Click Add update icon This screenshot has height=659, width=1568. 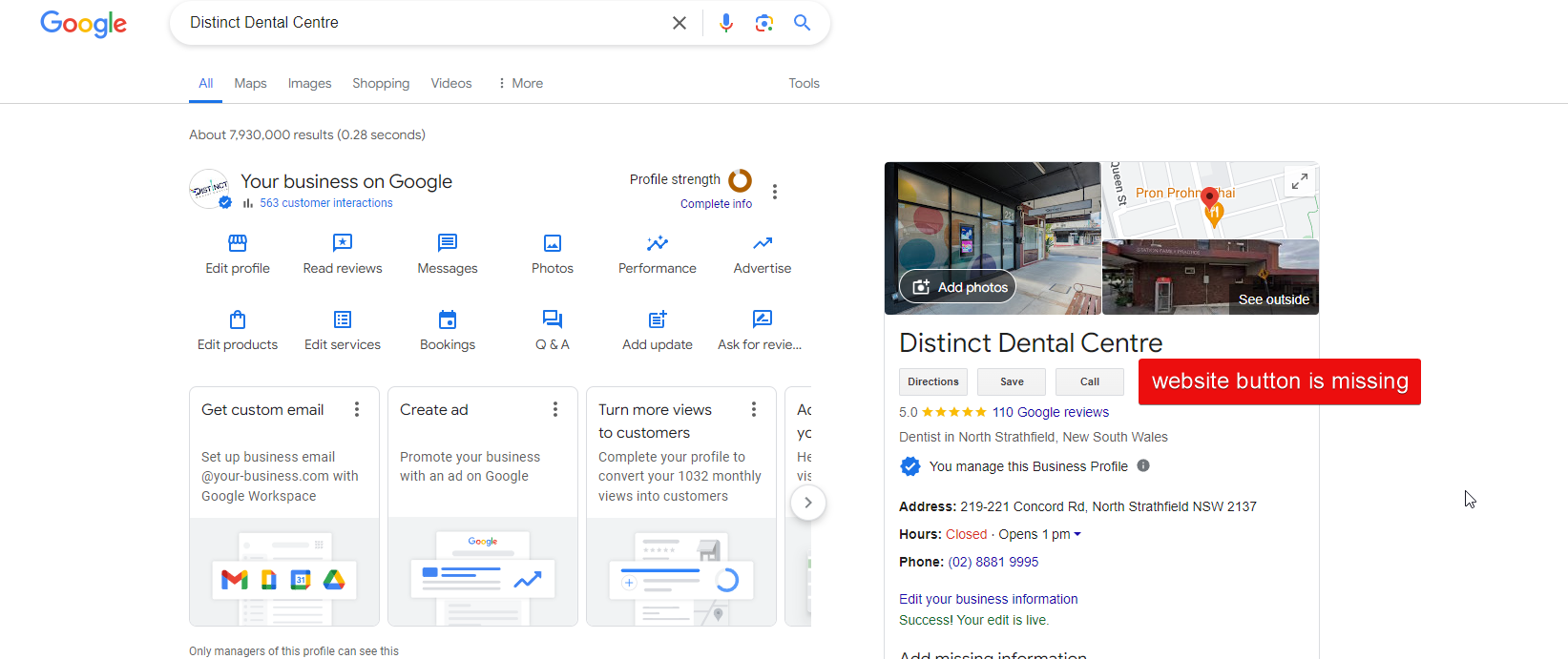[x=658, y=320]
